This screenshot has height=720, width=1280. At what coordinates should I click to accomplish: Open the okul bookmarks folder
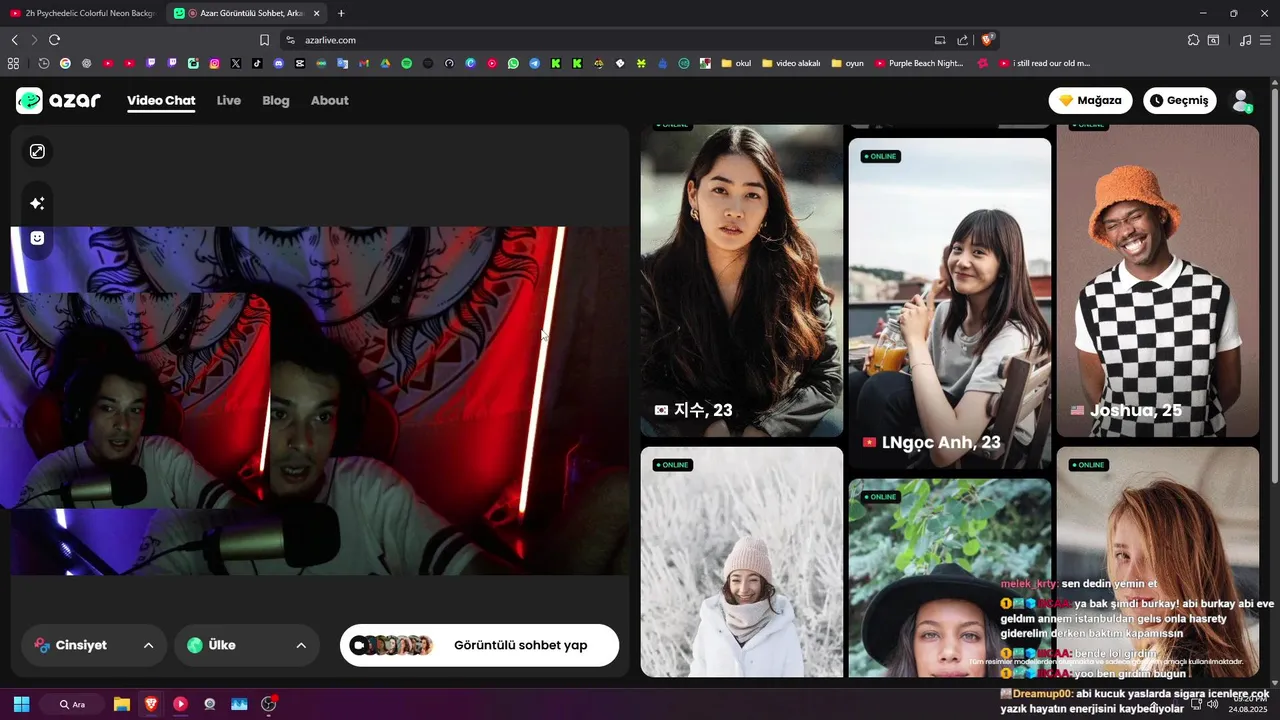[736, 63]
